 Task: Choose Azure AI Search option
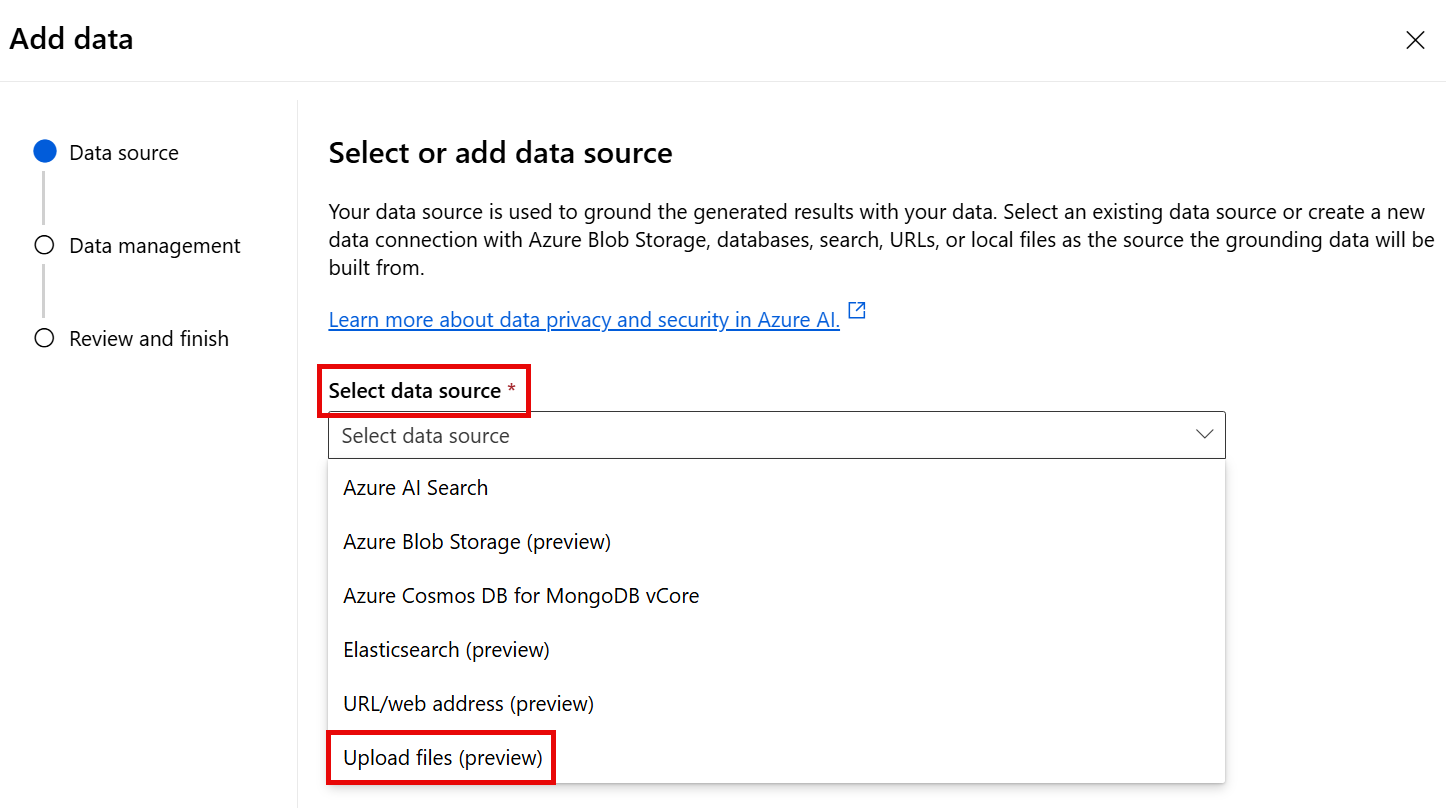[776, 488]
